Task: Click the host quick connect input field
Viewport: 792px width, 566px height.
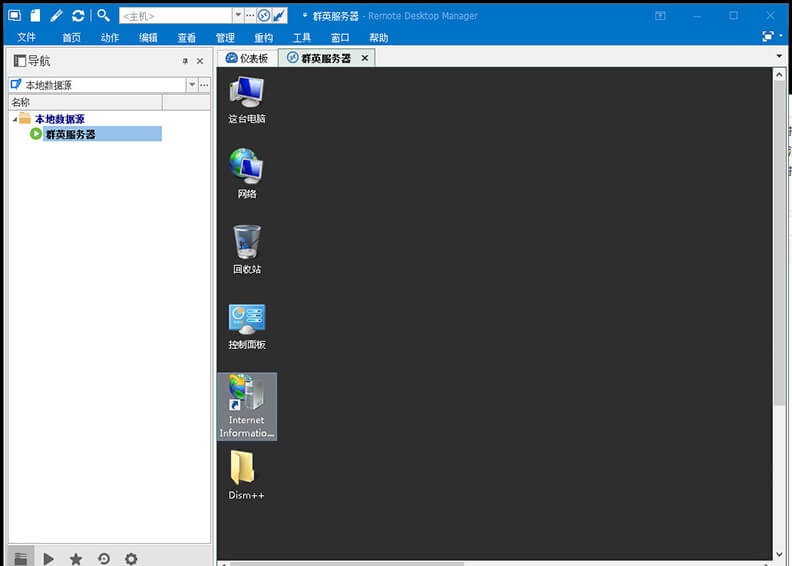Action: click(176, 16)
